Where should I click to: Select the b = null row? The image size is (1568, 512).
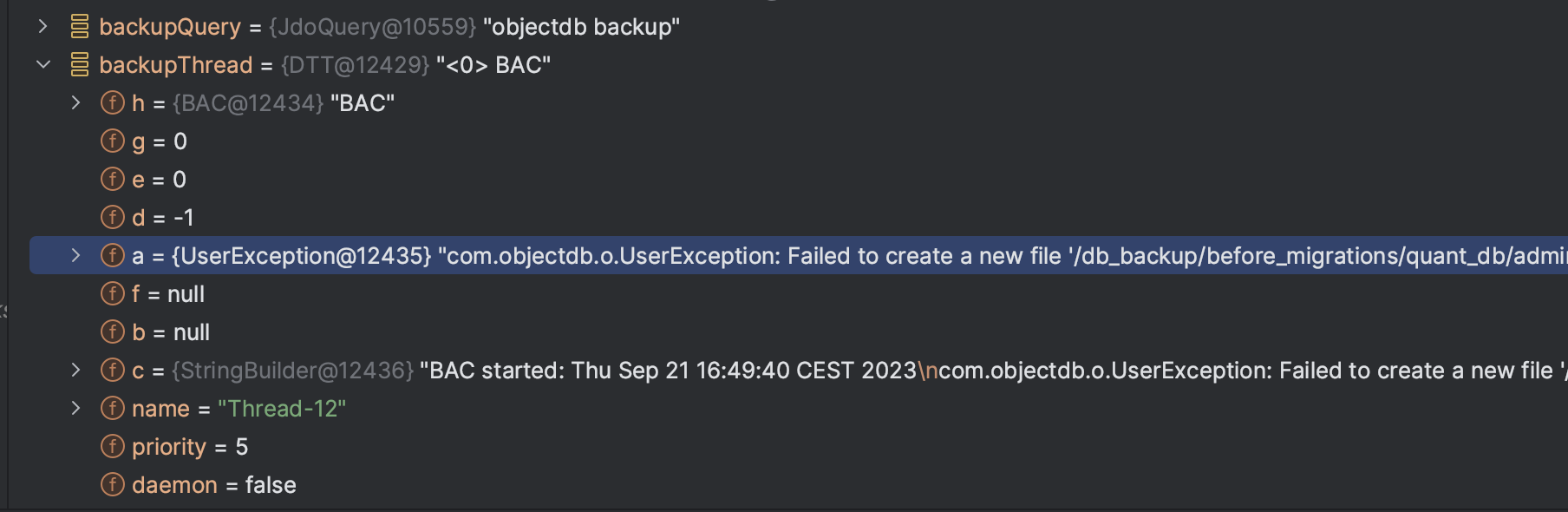(798, 332)
